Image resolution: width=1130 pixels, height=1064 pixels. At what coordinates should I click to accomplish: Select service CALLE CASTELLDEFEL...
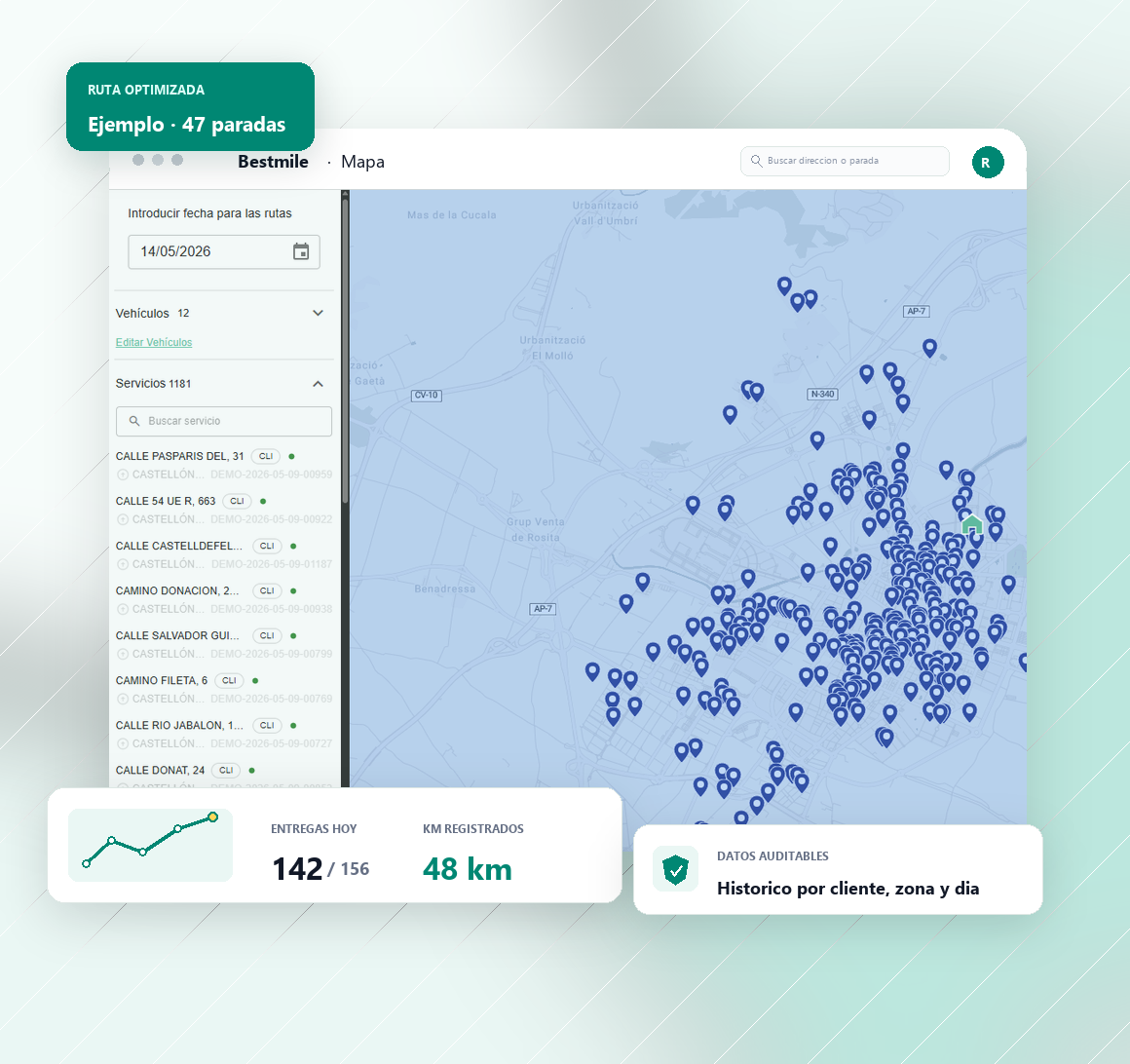(x=178, y=546)
